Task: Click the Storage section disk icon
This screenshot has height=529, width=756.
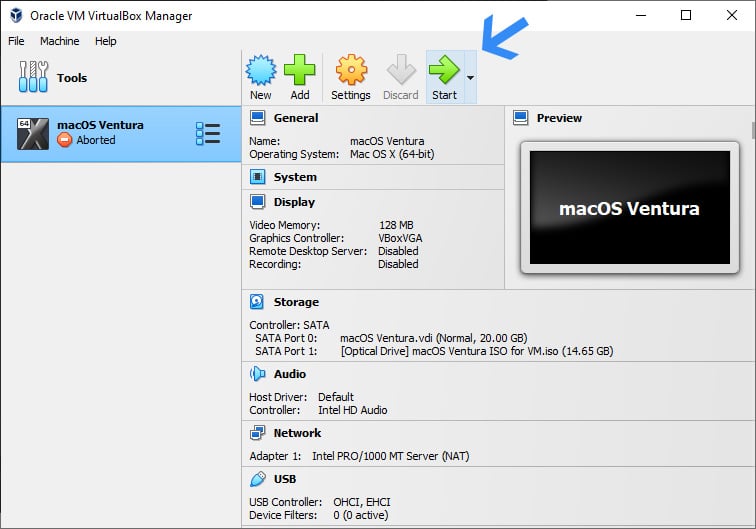Action: (x=257, y=302)
